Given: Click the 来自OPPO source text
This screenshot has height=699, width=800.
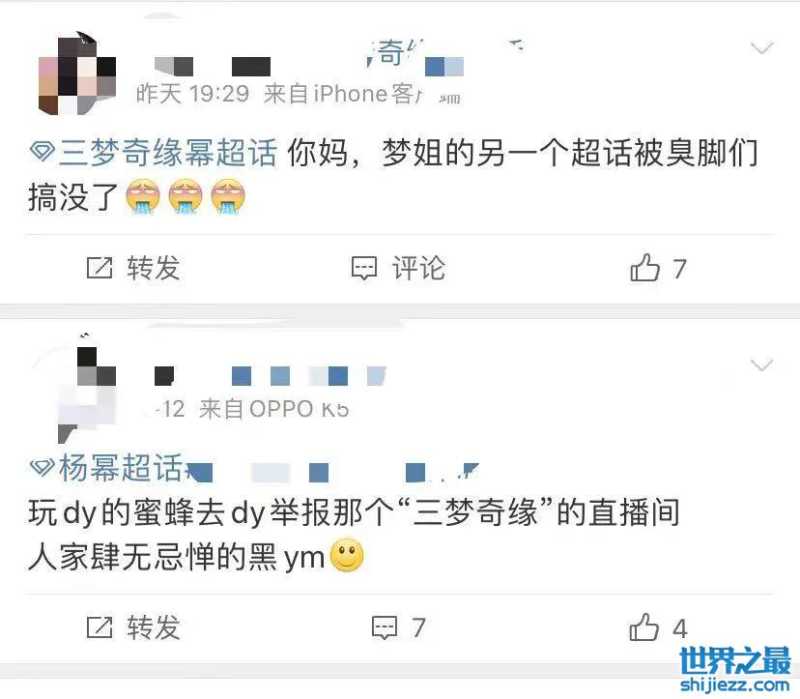Looking at the screenshot, I should [x=273, y=409].
